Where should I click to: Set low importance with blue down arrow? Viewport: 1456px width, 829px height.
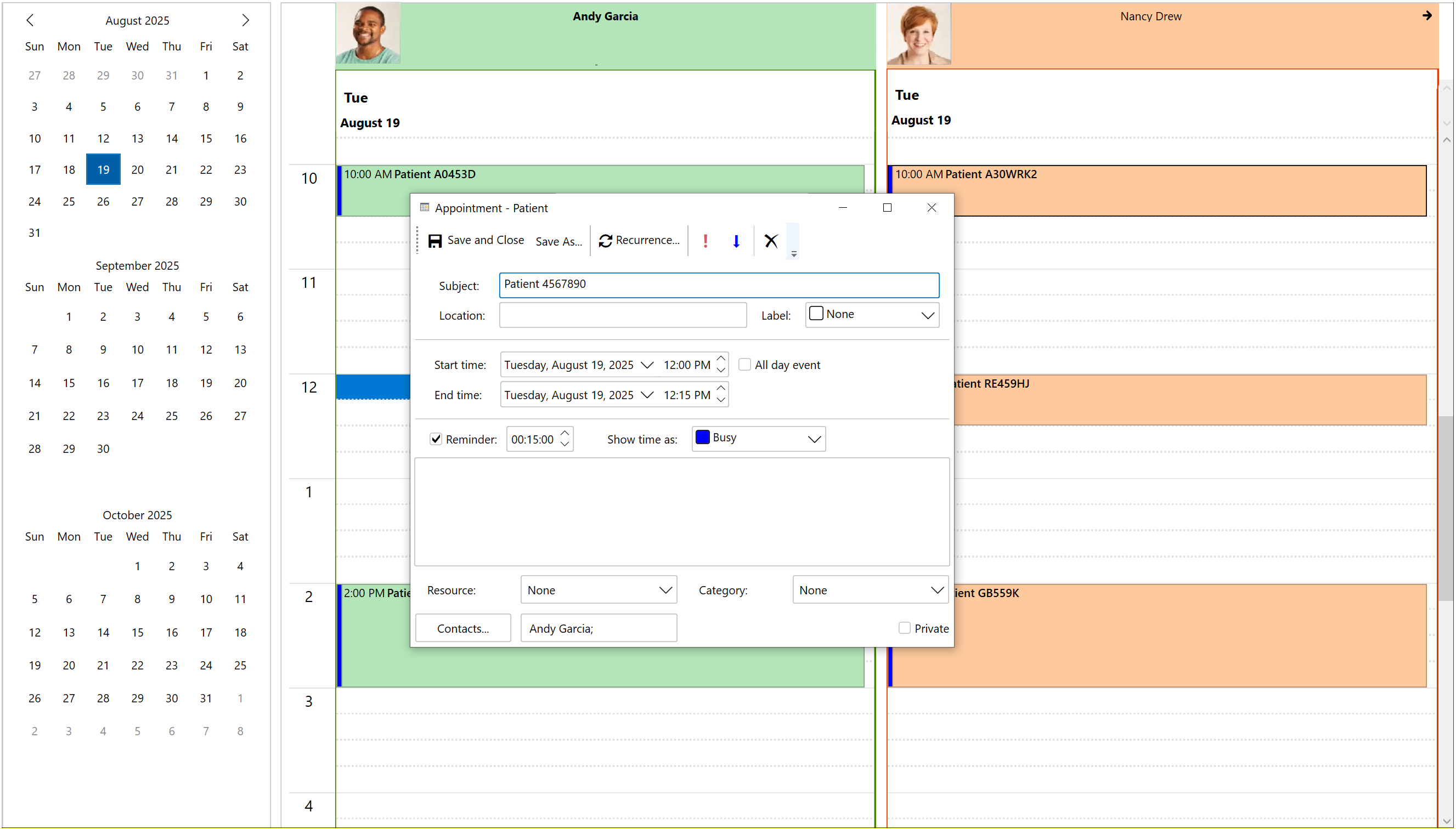[x=736, y=241]
